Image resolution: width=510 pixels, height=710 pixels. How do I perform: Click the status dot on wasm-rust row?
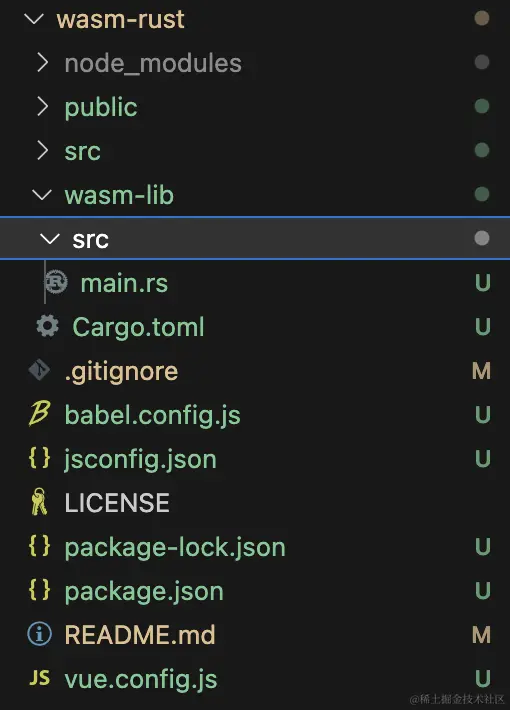point(482,19)
